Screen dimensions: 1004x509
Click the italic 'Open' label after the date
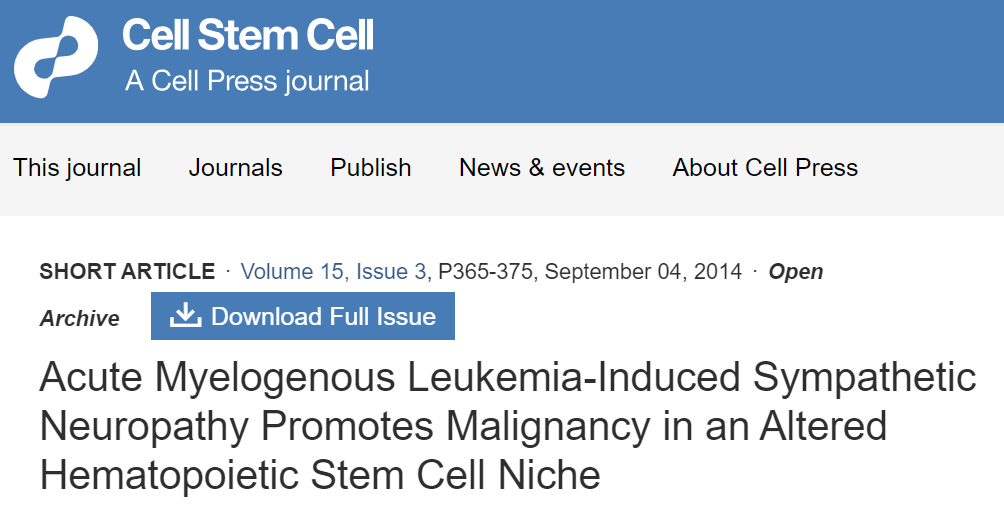coord(795,271)
